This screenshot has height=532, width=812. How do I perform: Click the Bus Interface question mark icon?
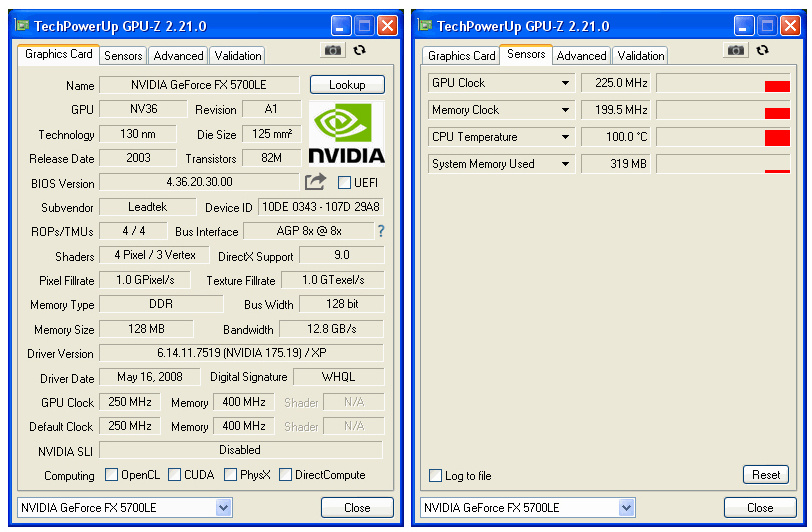(381, 231)
